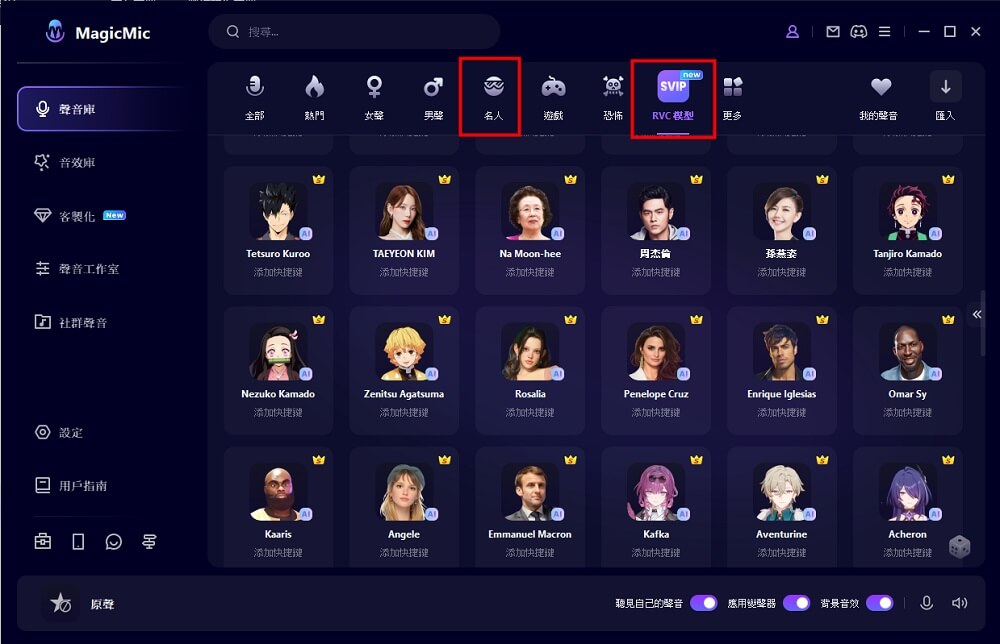Click 添加快捷鍵 under Nezuko Kamado
The width and height of the screenshot is (1000, 644).
278,412
